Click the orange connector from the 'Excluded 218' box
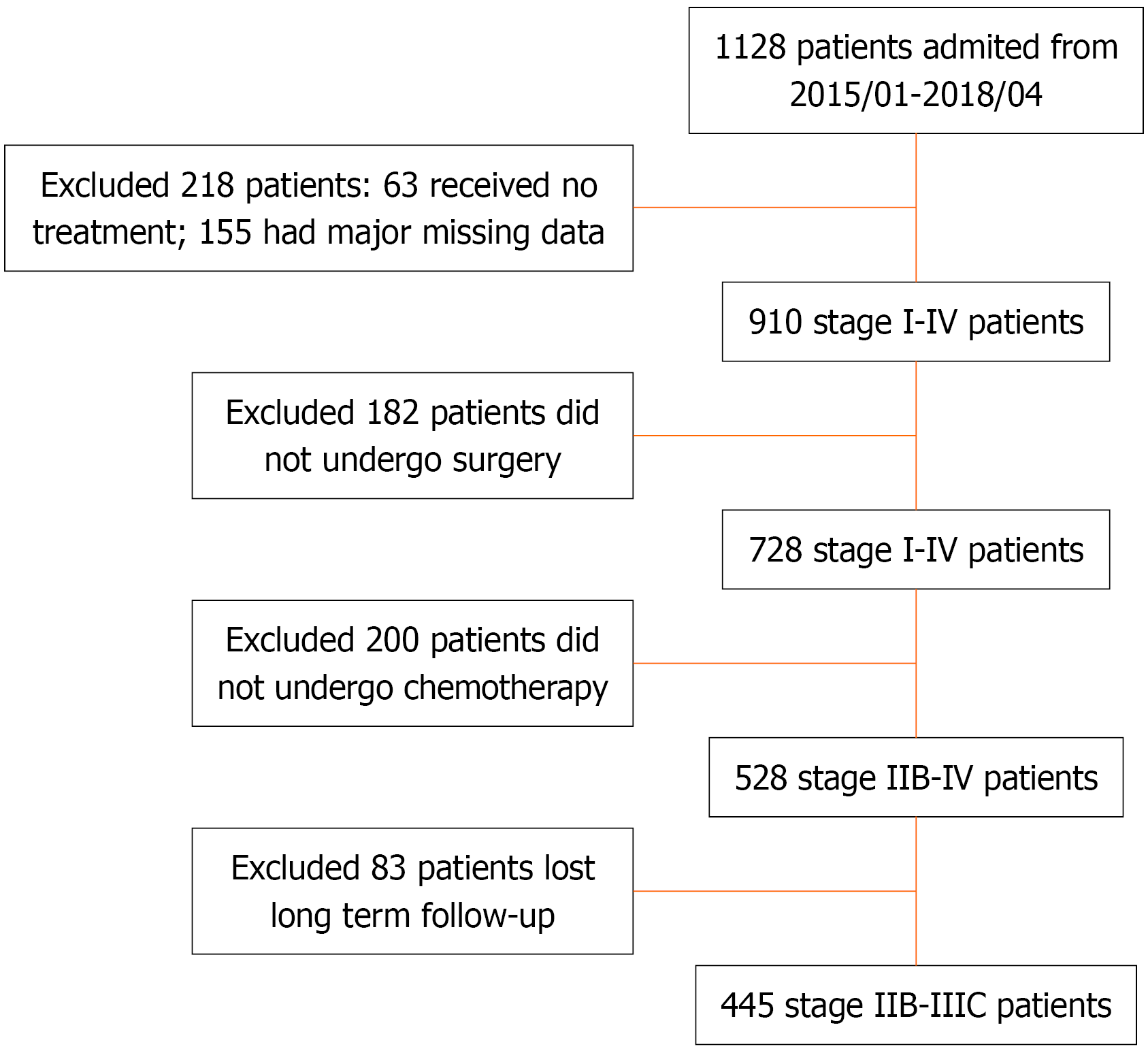This screenshot has height=1053, width=1148. pyautogui.click(x=774, y=207)
